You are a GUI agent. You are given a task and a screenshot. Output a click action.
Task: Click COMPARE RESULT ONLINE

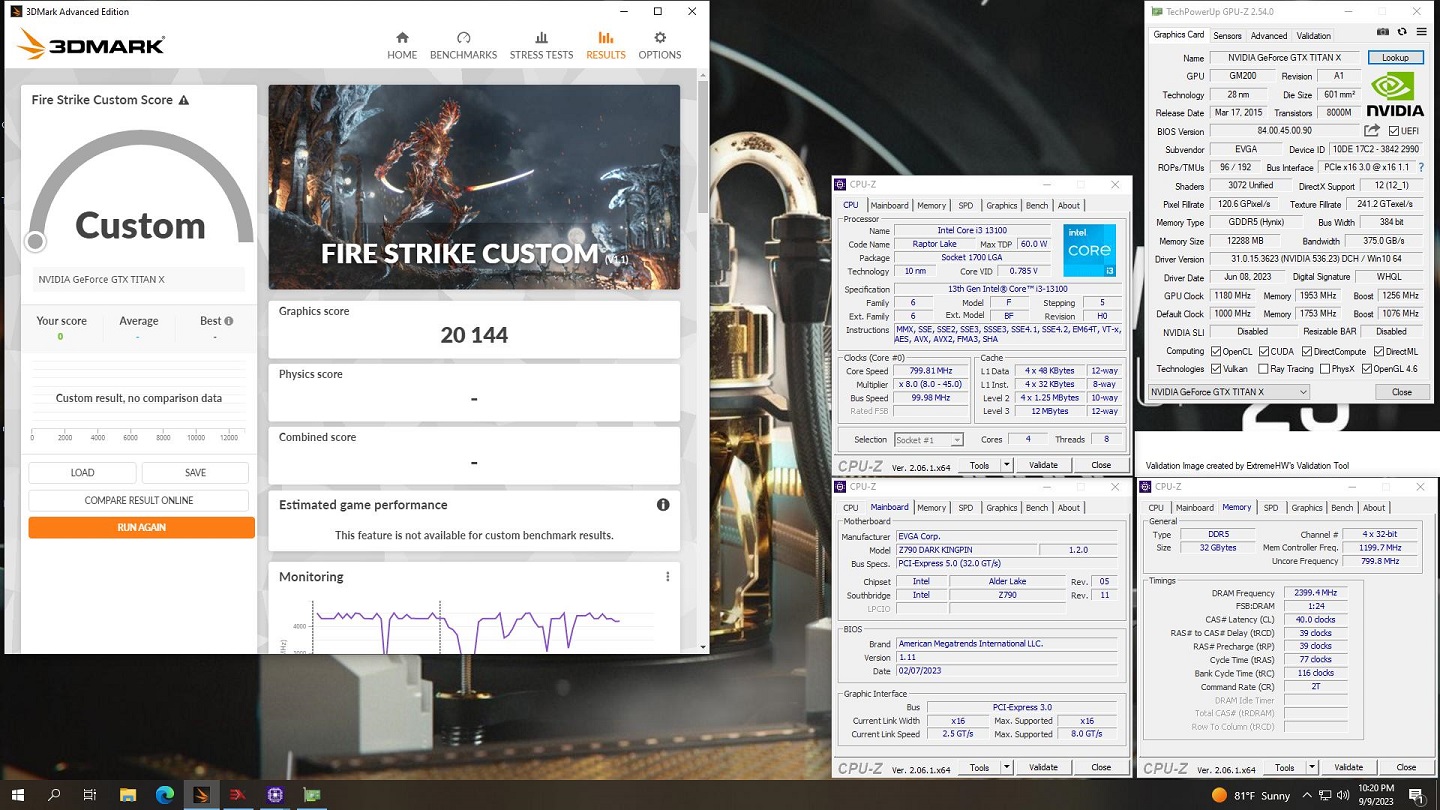(x=139, y=500)
